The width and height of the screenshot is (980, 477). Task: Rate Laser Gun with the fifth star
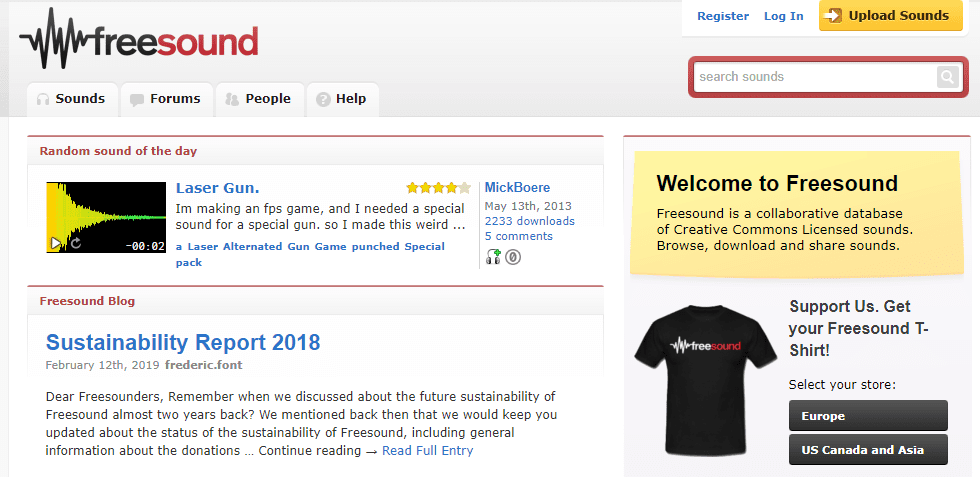464,188
